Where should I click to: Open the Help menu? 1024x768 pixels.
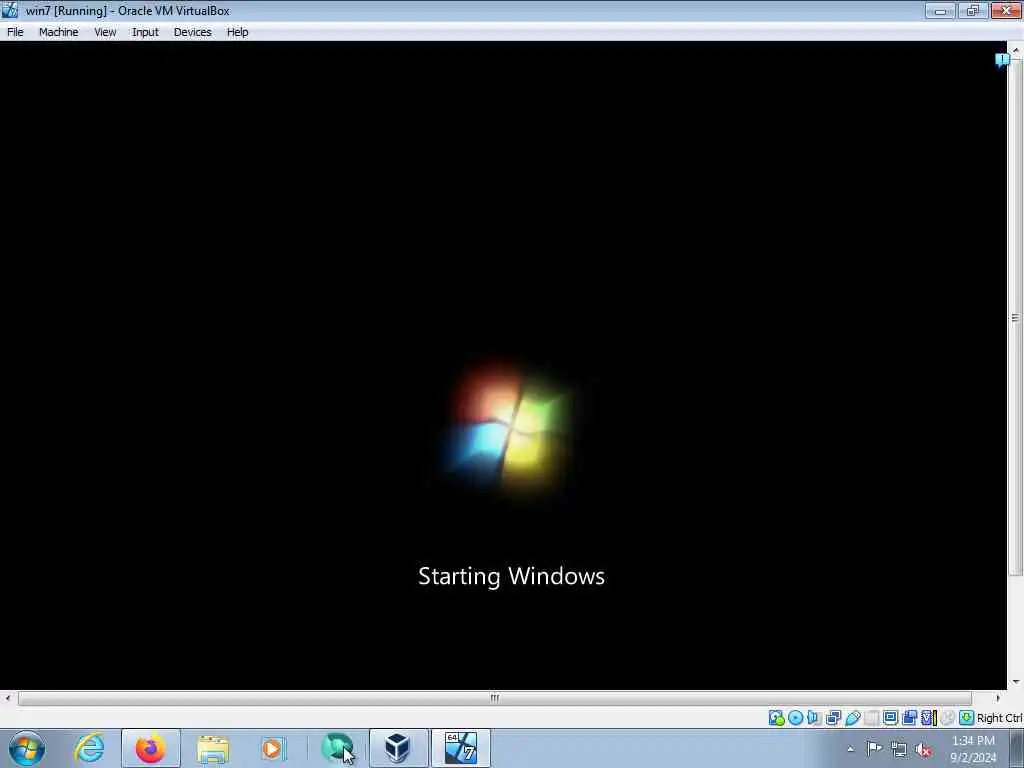point(238,32)
